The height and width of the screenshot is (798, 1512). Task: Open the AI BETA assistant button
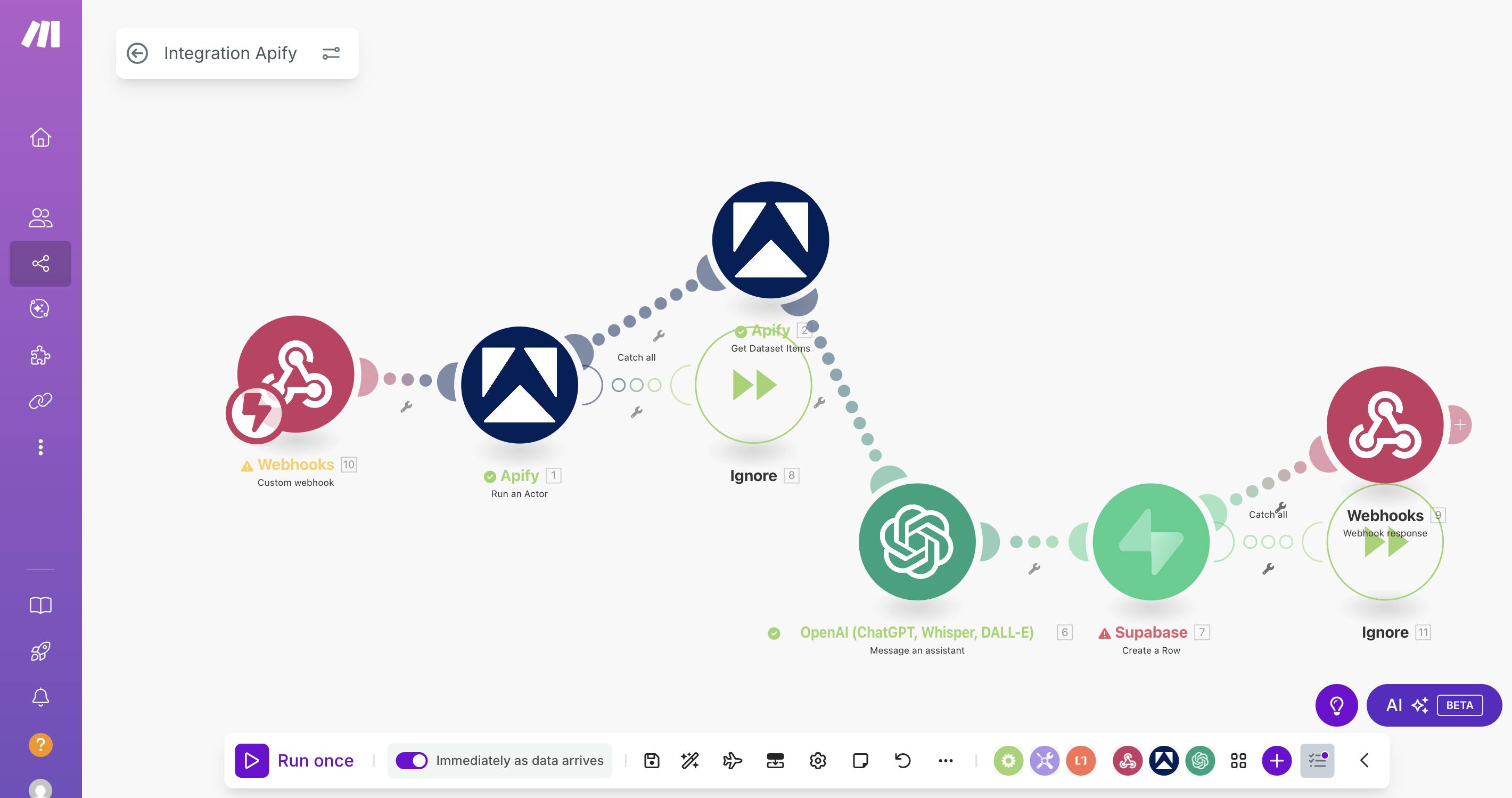point(1434,705)
